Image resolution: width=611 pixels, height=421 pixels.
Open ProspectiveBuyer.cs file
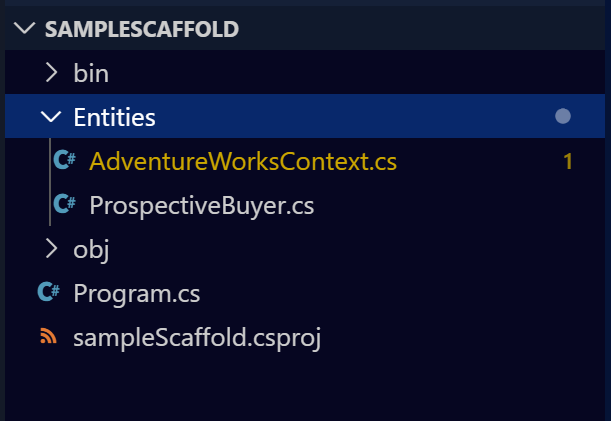tap(202, 205)
